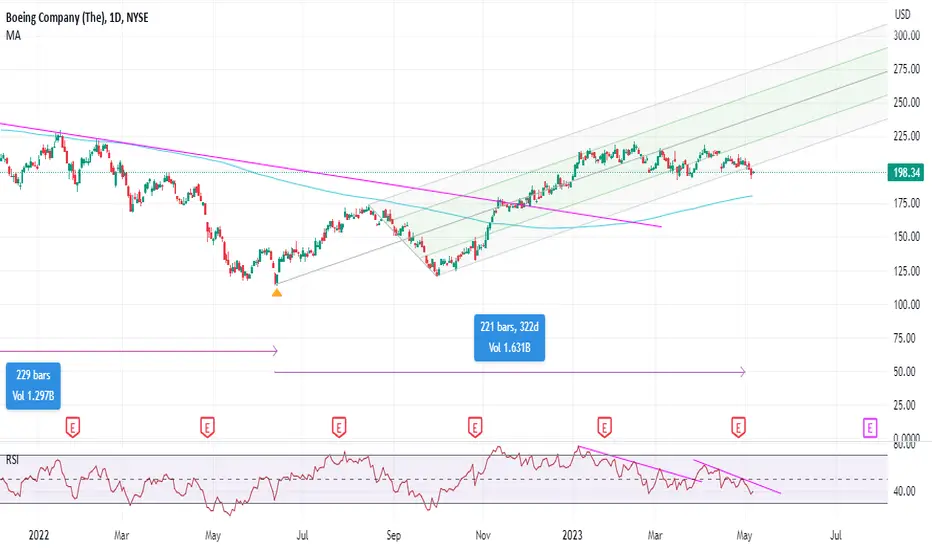Screen dimensions: 932x550
Task: Click the USD currency label
Action: pyautogui.click(x=902, y=14)
